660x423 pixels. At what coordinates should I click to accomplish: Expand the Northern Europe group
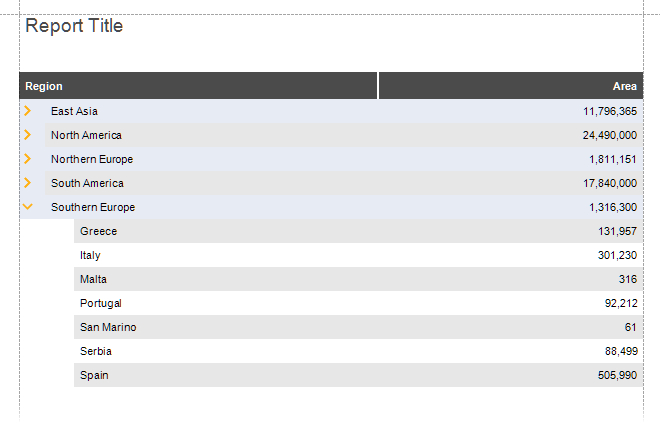point(28,159)
